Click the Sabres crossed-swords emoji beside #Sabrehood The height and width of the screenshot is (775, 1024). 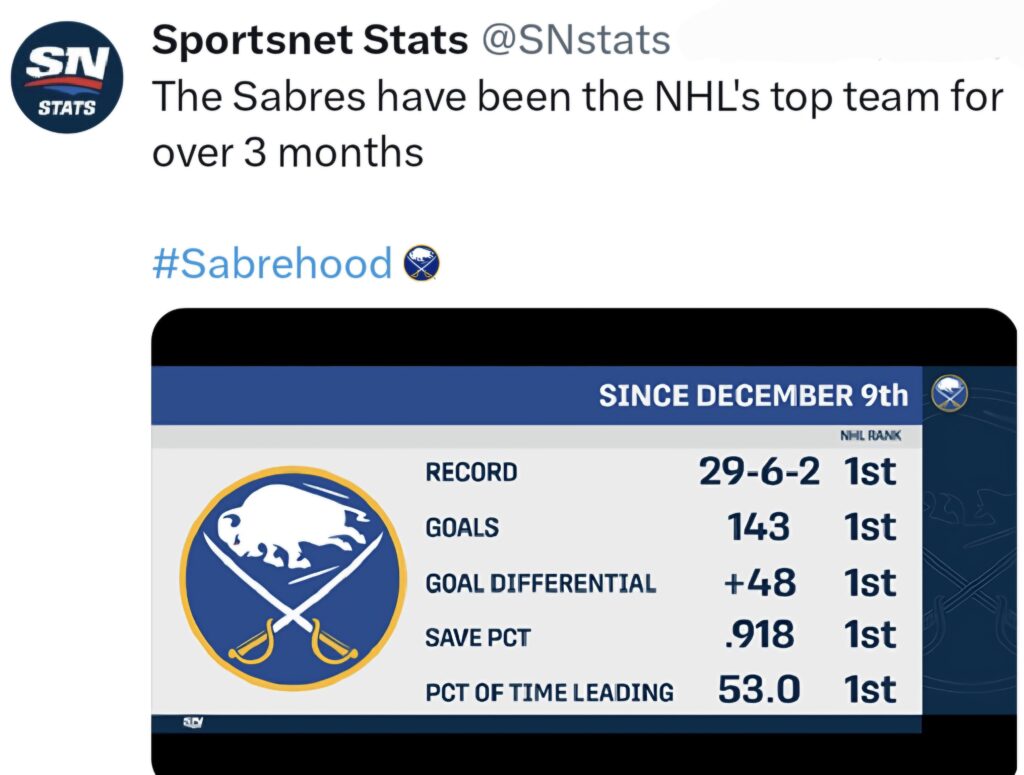point(424,264)
